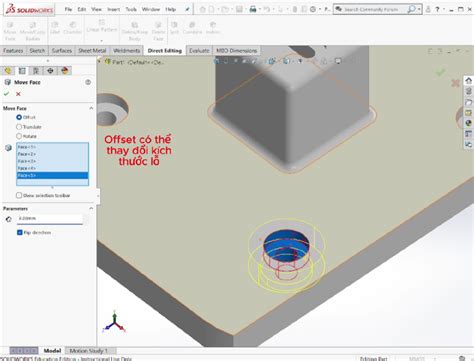Pin the menu bar with pushpin icon
The width and height of the screenshot is (474, 361).
[x=187, y=9]
